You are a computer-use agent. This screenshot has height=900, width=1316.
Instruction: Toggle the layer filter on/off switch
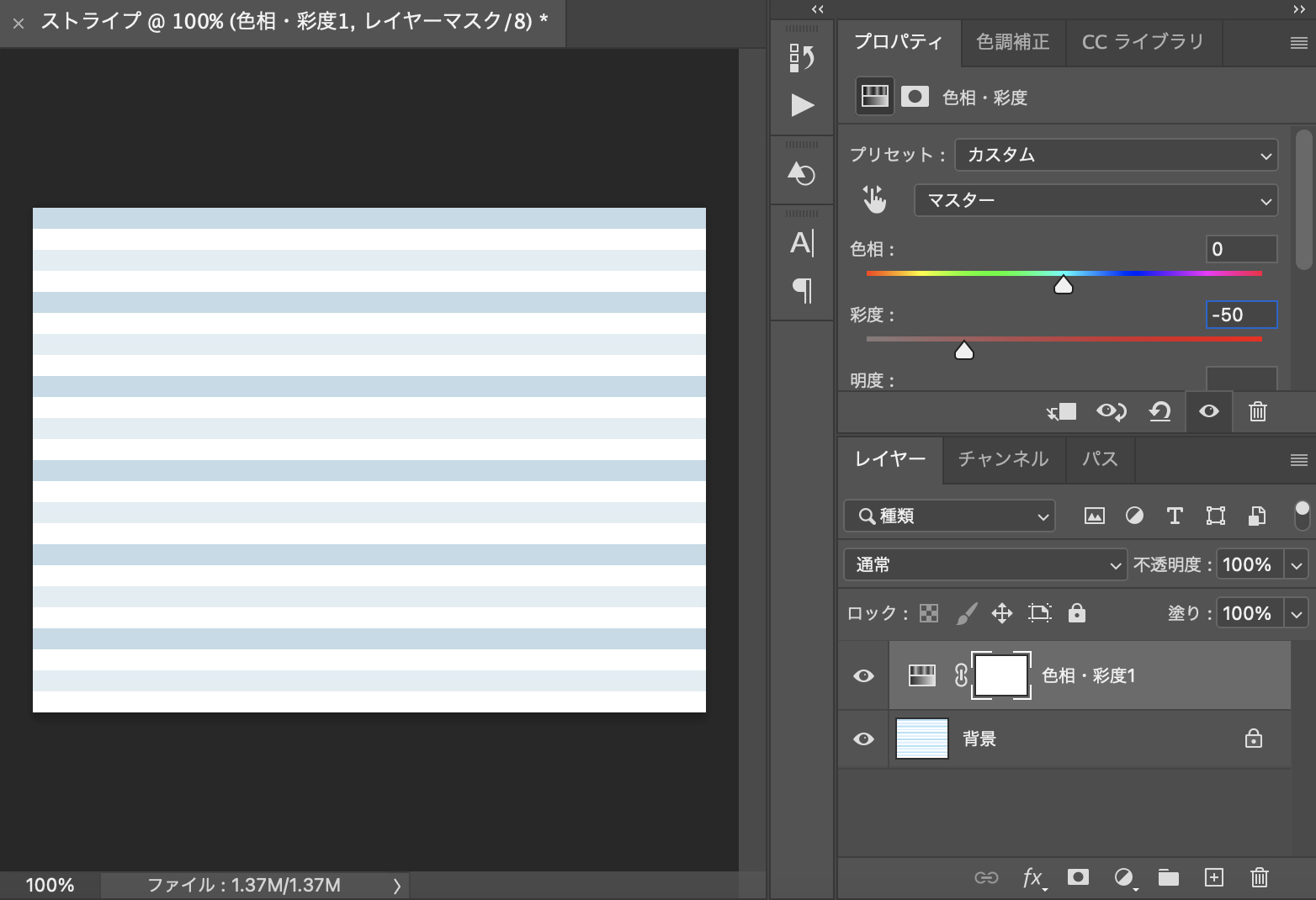point(1302,515)
